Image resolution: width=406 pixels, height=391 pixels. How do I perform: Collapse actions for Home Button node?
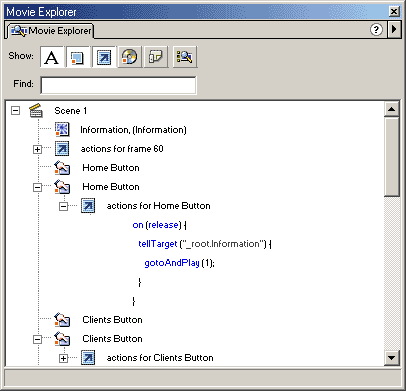point(63,206)
